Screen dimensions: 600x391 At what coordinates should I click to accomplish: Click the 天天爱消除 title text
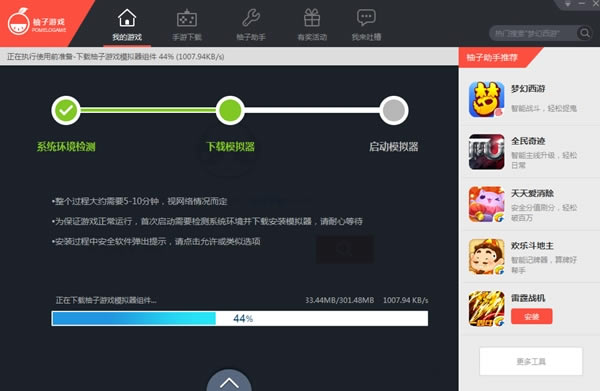(532, 193)
